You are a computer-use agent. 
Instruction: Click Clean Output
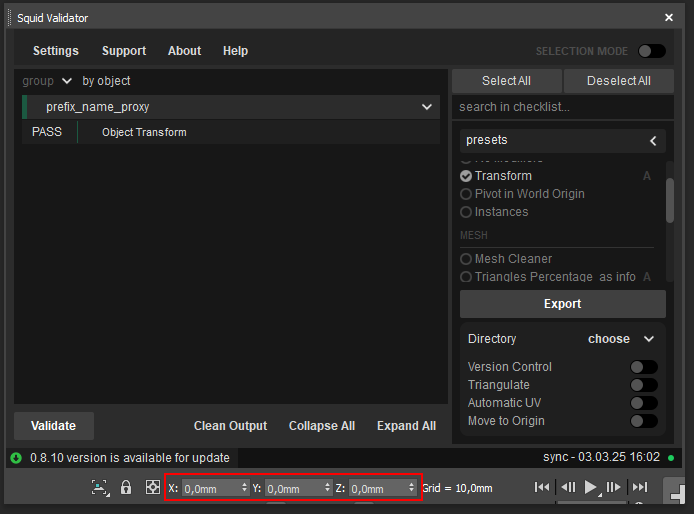coord(230,426)
